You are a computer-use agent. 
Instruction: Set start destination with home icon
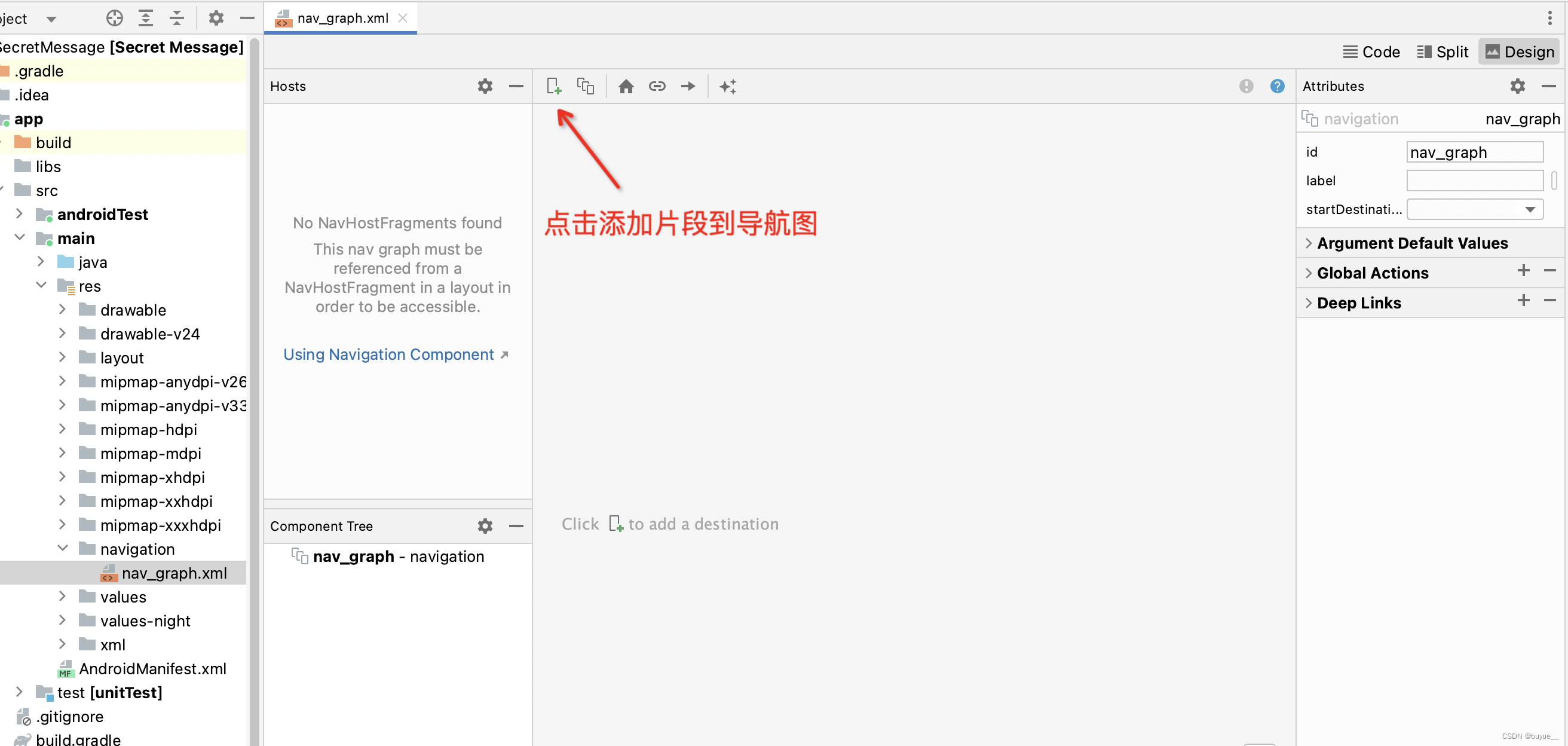click(x=626, y=87)
